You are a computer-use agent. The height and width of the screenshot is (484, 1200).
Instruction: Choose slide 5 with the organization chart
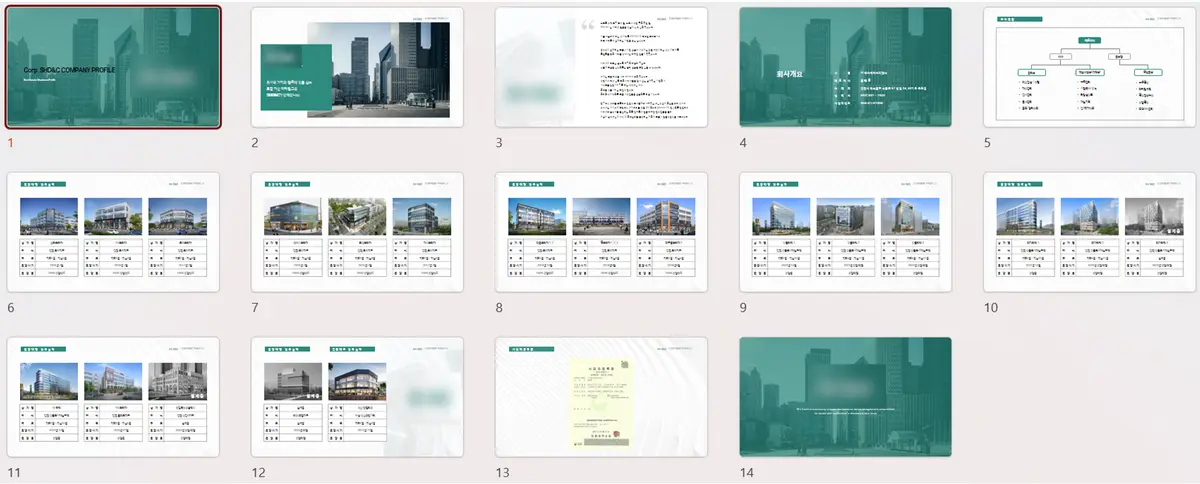[1090, 67]
